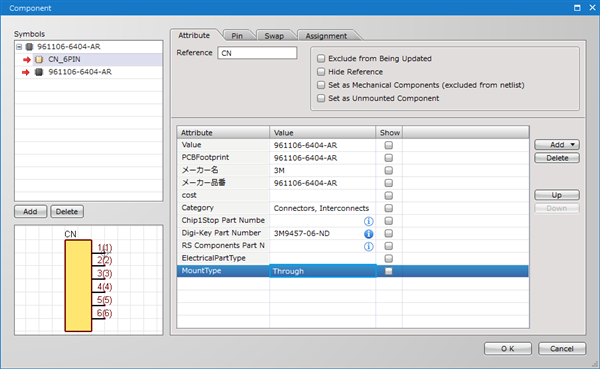Toggle Show checkbox for Digi-Key Part Number row
Viewport: 600px width, 369px height.
(388, 233)
